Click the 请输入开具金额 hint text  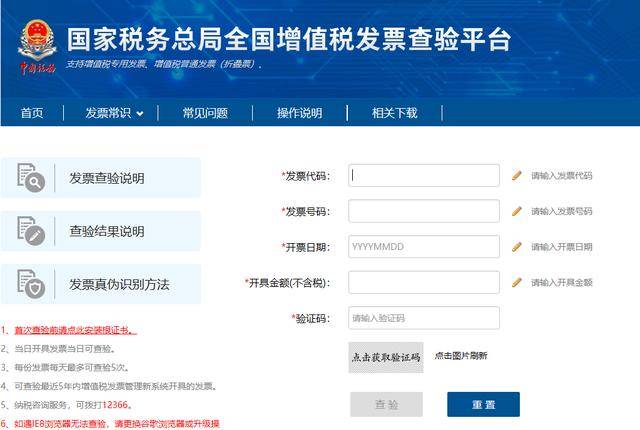click(562, 282)
